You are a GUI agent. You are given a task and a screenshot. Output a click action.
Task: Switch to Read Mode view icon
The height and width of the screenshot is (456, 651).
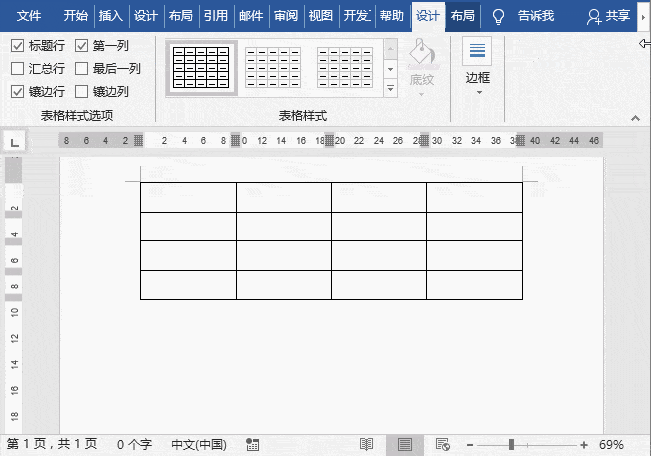pyautogui.click(x=366, y=445)
